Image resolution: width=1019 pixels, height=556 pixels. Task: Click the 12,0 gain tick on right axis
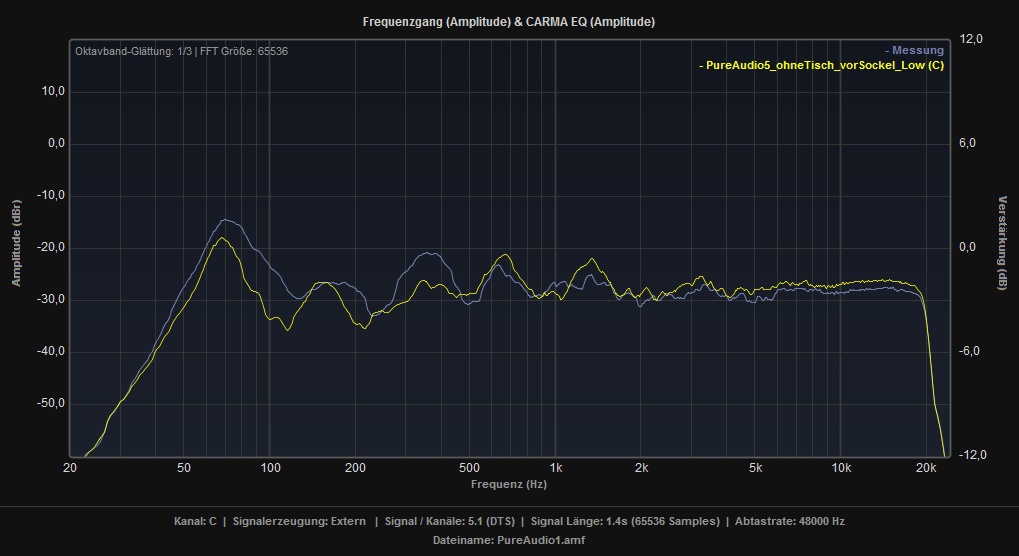972,39
